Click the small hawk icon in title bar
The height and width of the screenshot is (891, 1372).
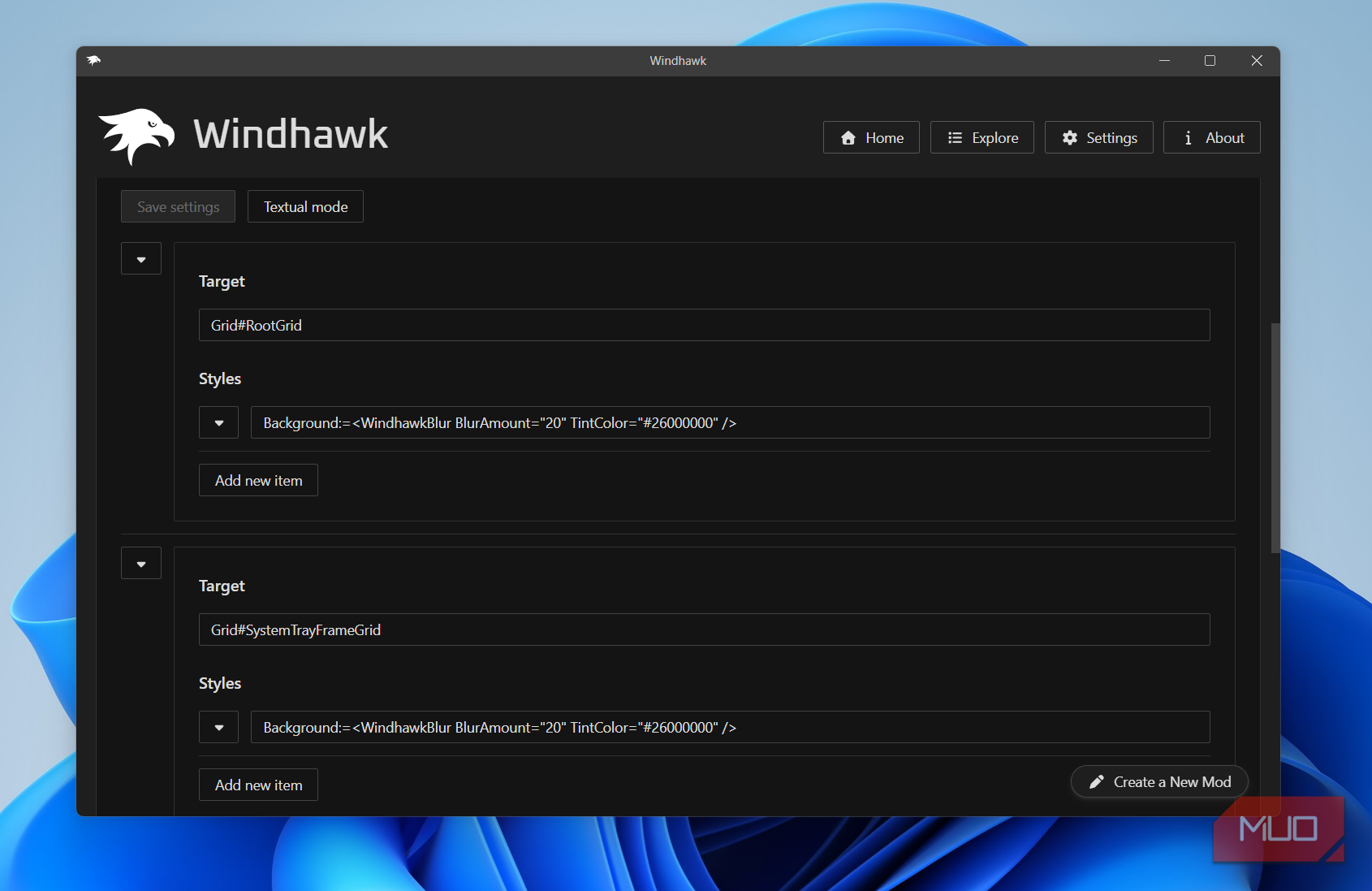tap(94, 61)
